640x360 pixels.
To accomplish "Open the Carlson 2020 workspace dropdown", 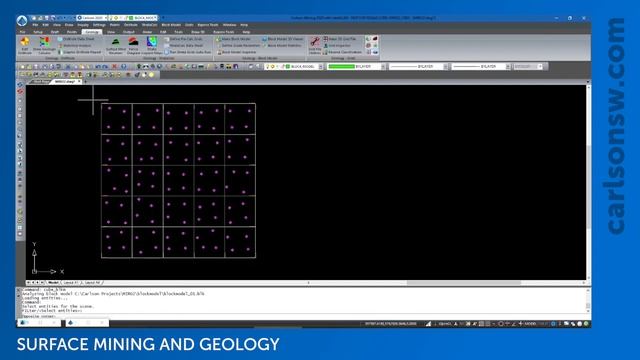I will [92, 18].
